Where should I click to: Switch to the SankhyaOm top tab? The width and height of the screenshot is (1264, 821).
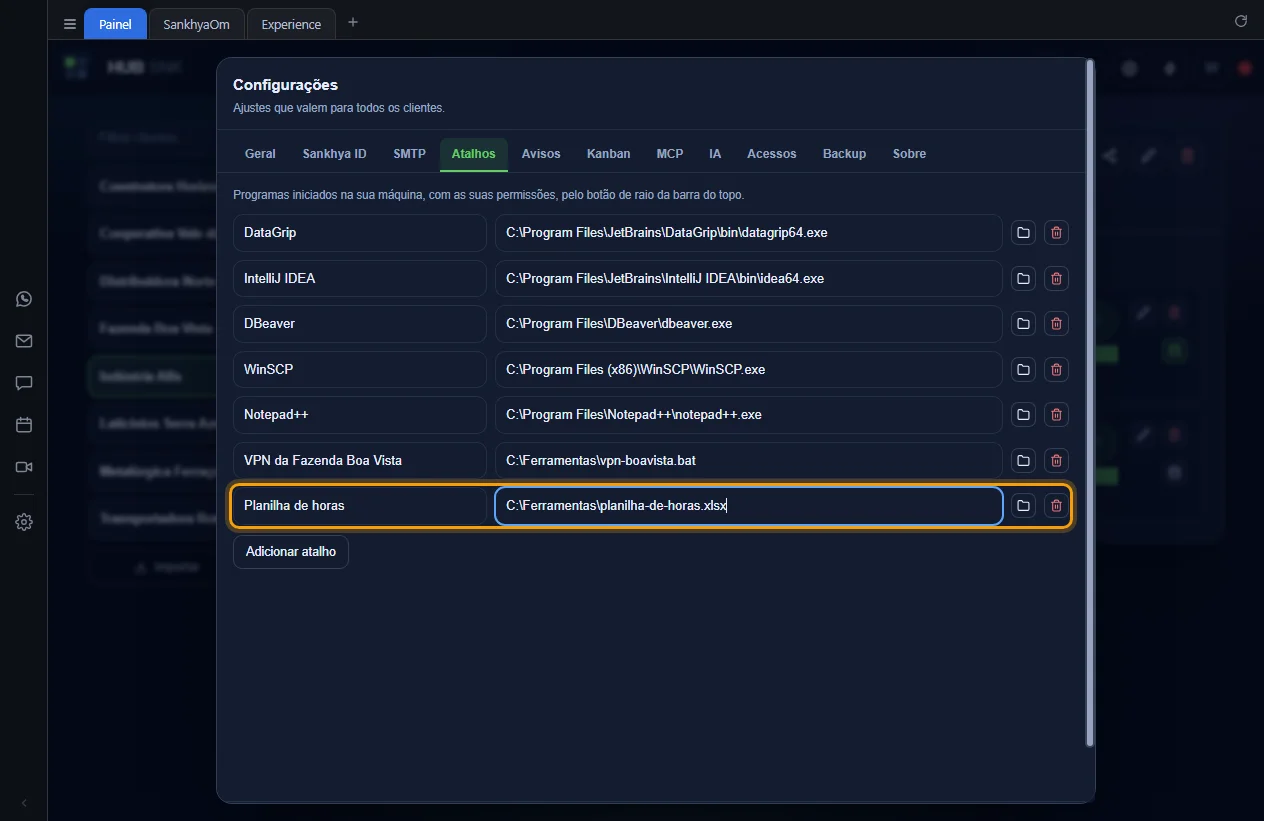coord(196,24)
